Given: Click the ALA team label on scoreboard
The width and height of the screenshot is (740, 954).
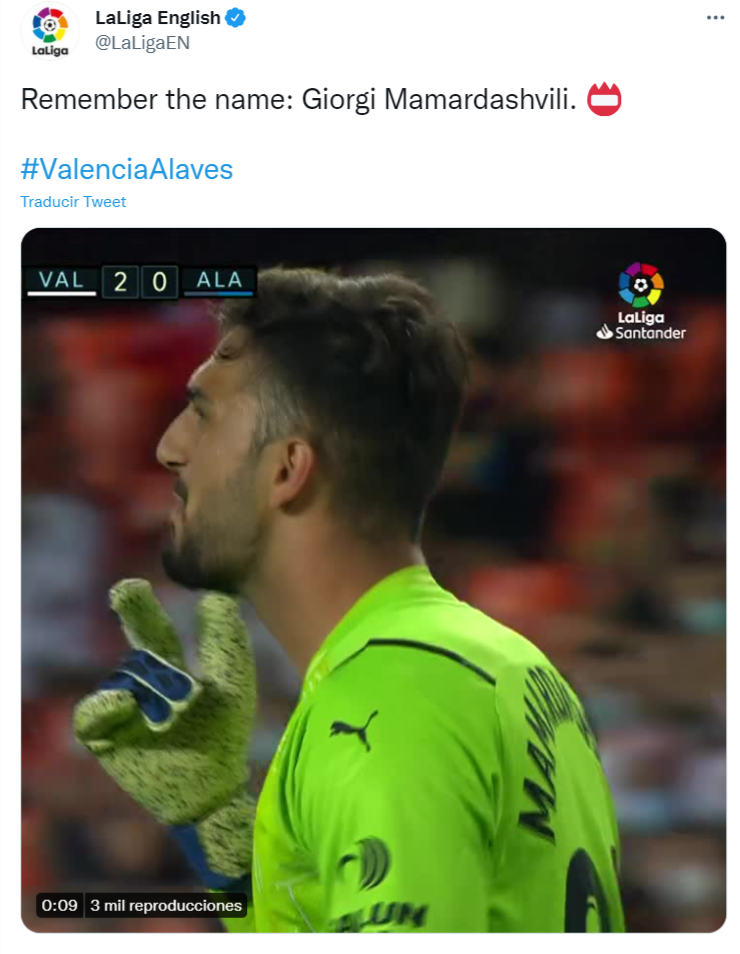Looking at the screenshot, I should (219, 280).
